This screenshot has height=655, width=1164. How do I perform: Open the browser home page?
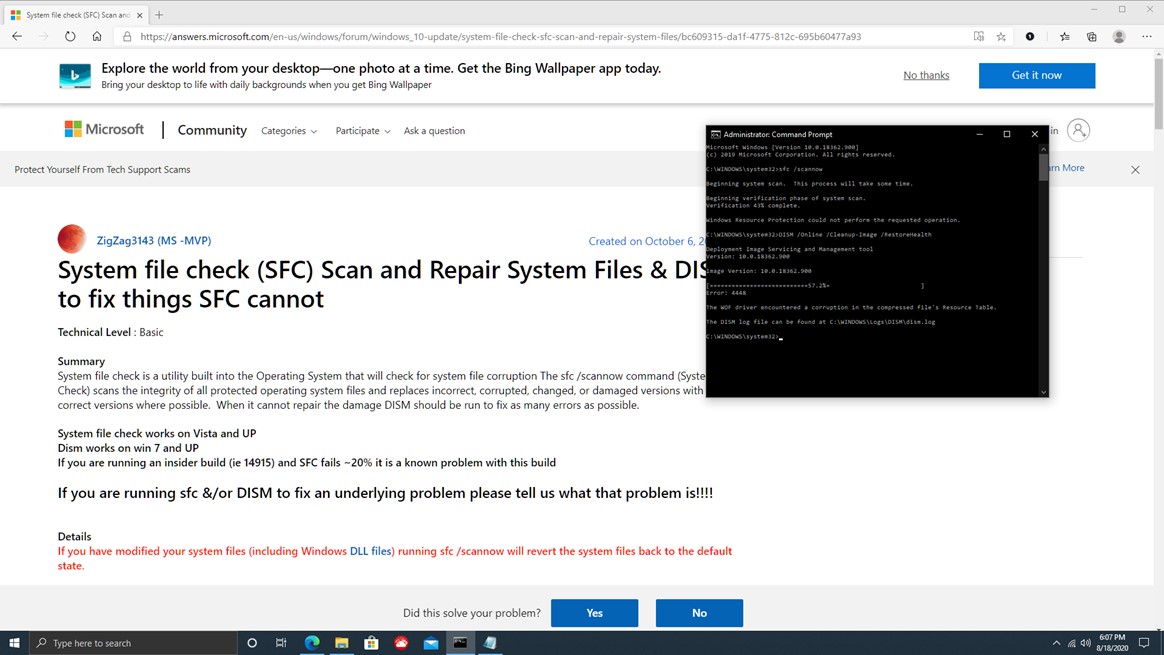click(97, 36)
